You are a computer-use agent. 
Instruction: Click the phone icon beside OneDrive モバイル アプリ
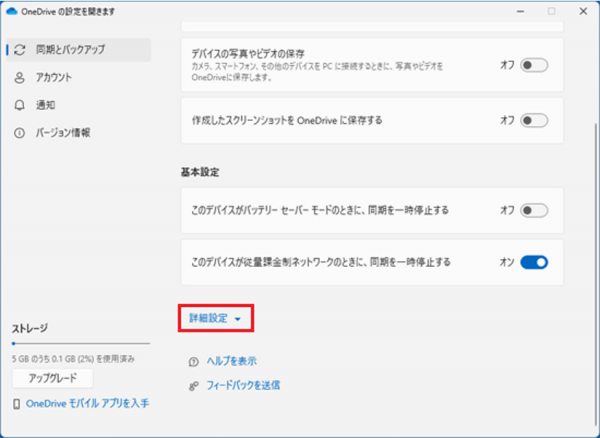[x=17, y=403]
